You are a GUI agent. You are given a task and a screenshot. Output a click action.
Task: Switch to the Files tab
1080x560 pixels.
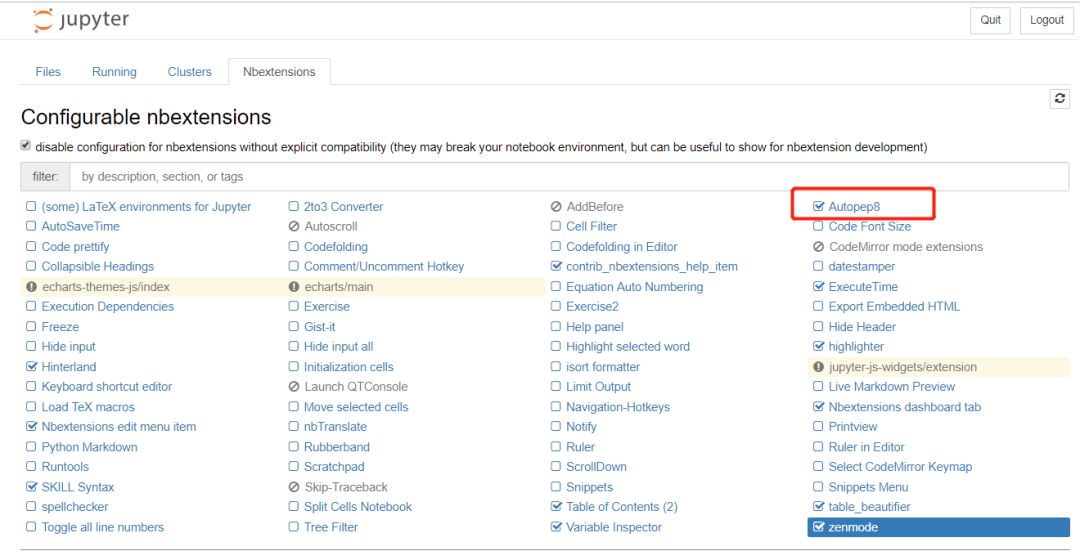[48, 72]
